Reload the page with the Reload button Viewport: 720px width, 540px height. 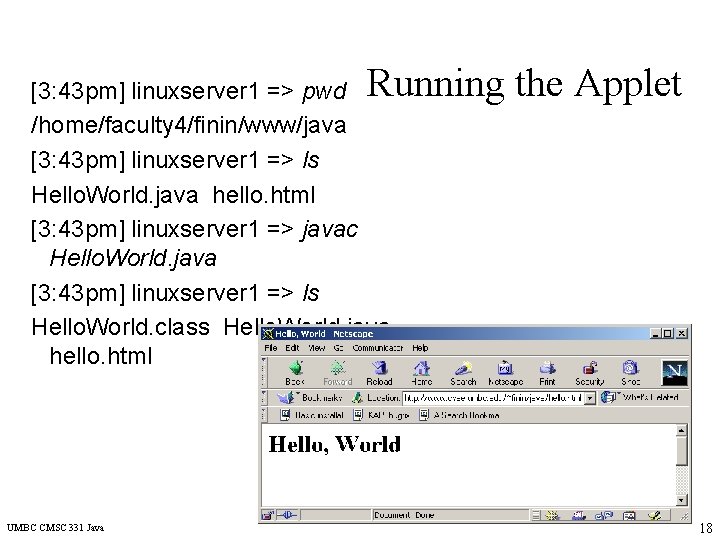tap(379, 373)
